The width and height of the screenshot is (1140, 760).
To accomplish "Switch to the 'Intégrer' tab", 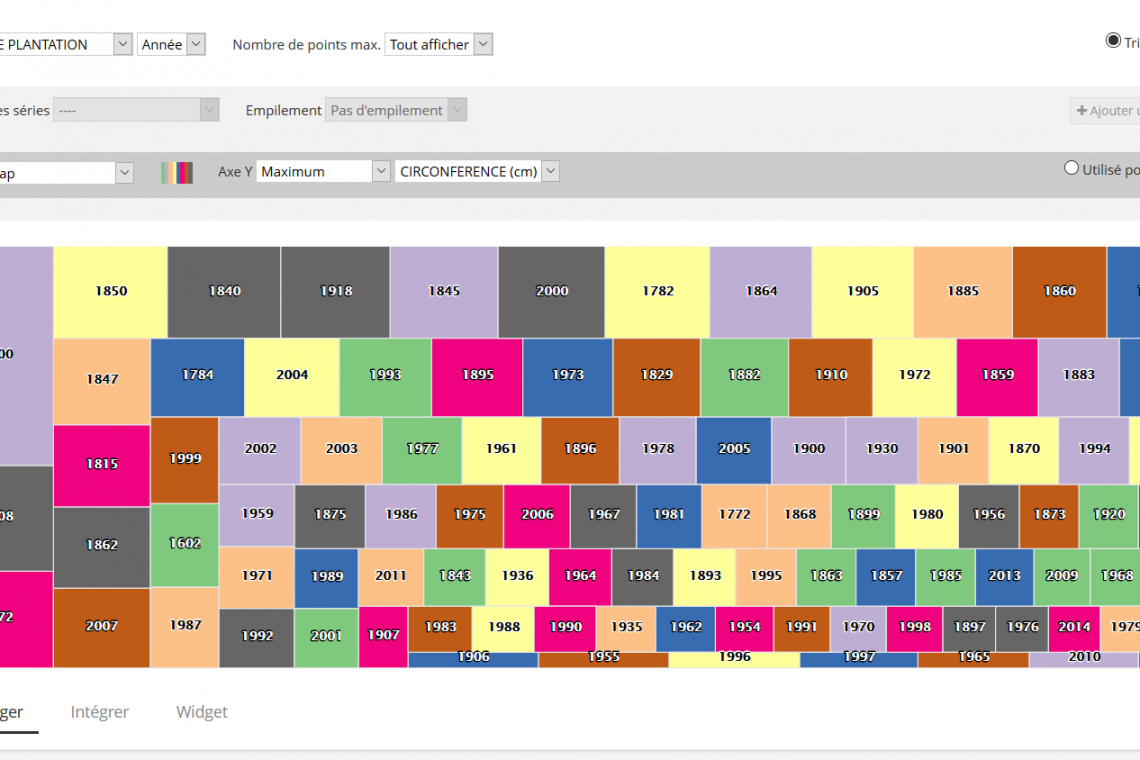I will (x=100, y=712).
